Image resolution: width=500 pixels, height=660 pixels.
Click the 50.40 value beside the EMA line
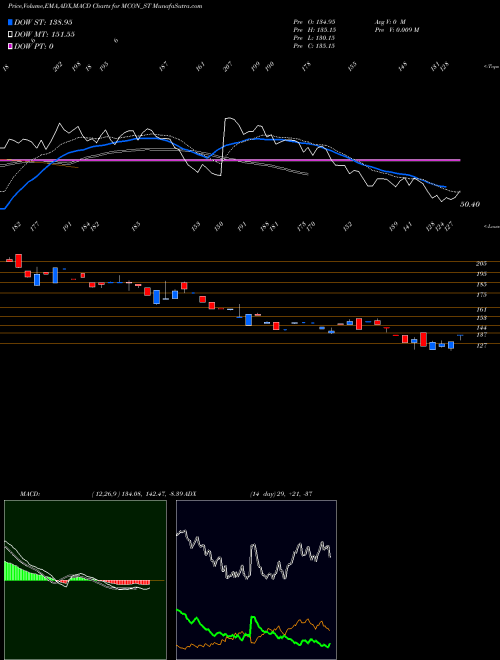click(470, 204)
